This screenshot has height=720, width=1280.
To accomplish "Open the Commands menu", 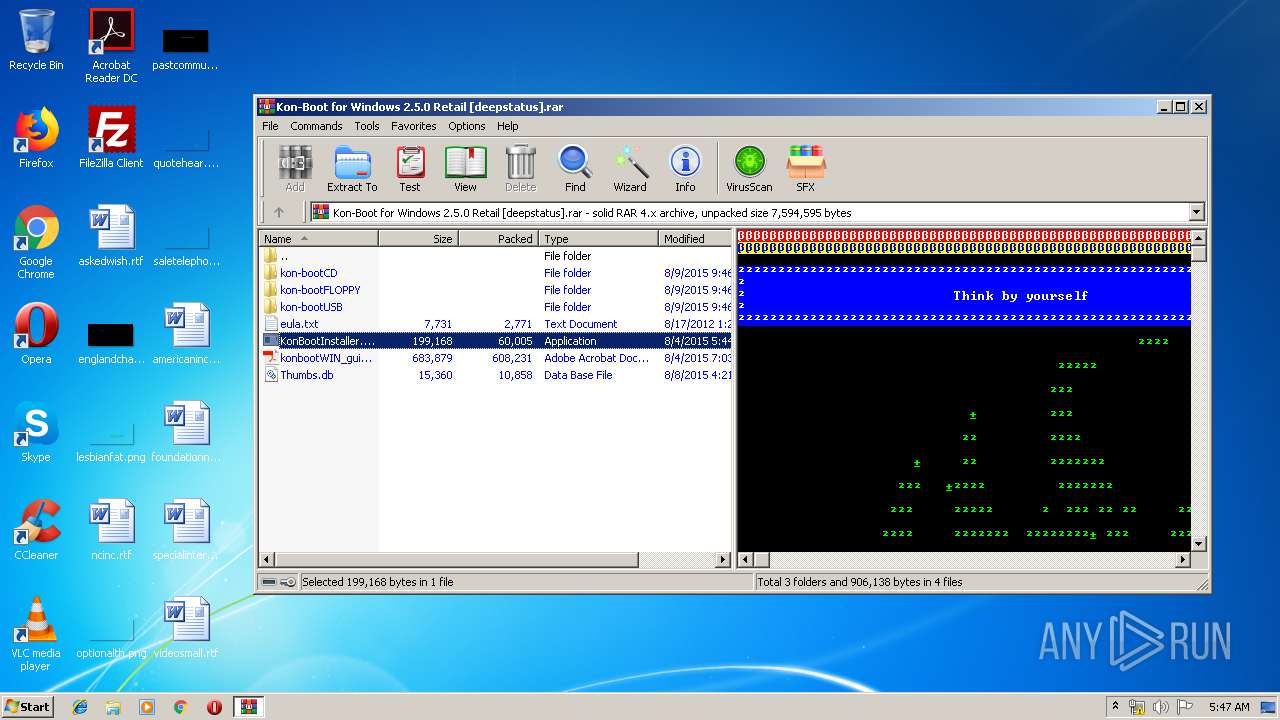I will [316, 126].
